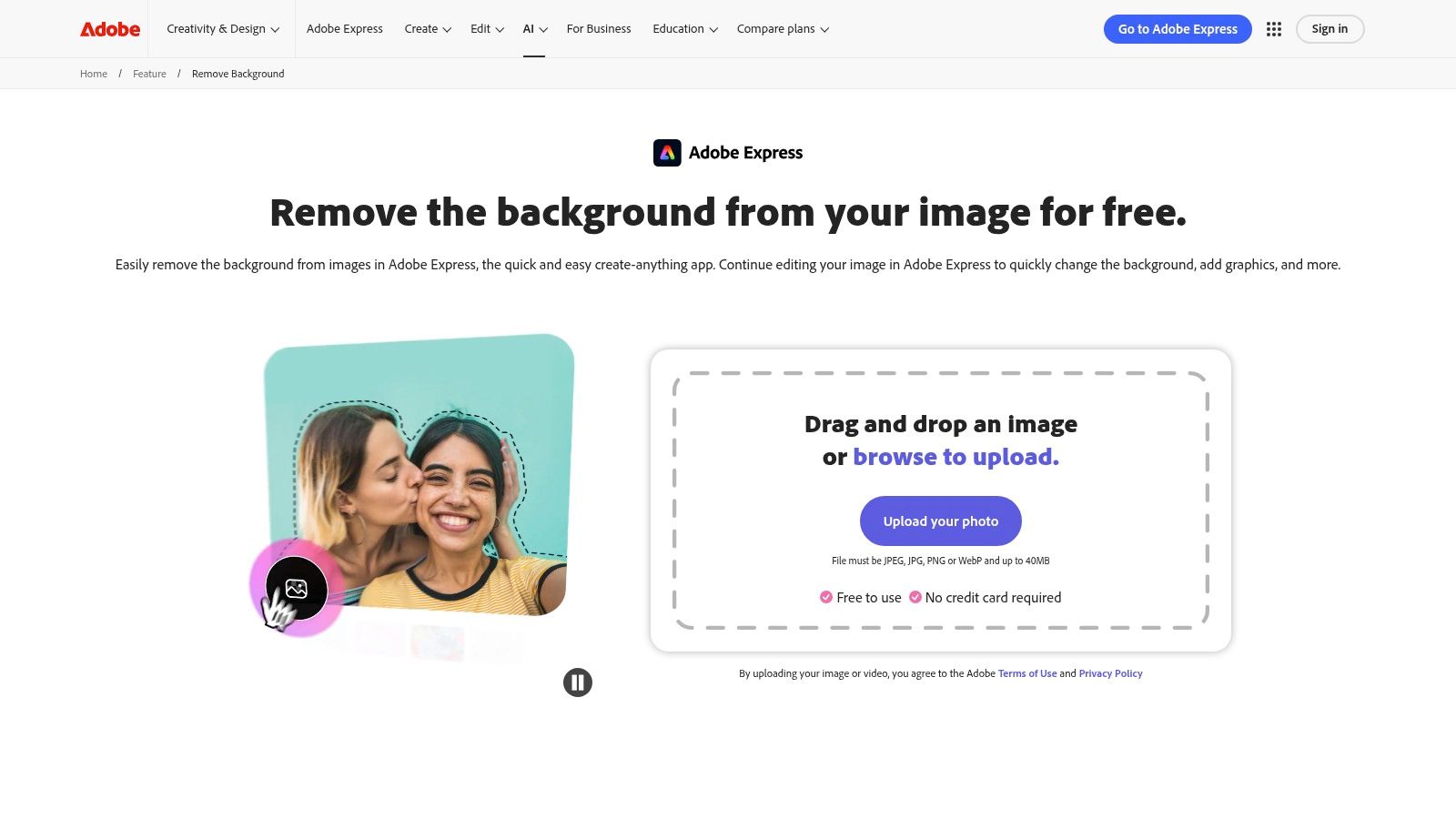Click the remove background icon on the demo photo
Image resolution: width=1456 pixels, height=819 pixels.
pyautogui.click(x=295, y=588)
